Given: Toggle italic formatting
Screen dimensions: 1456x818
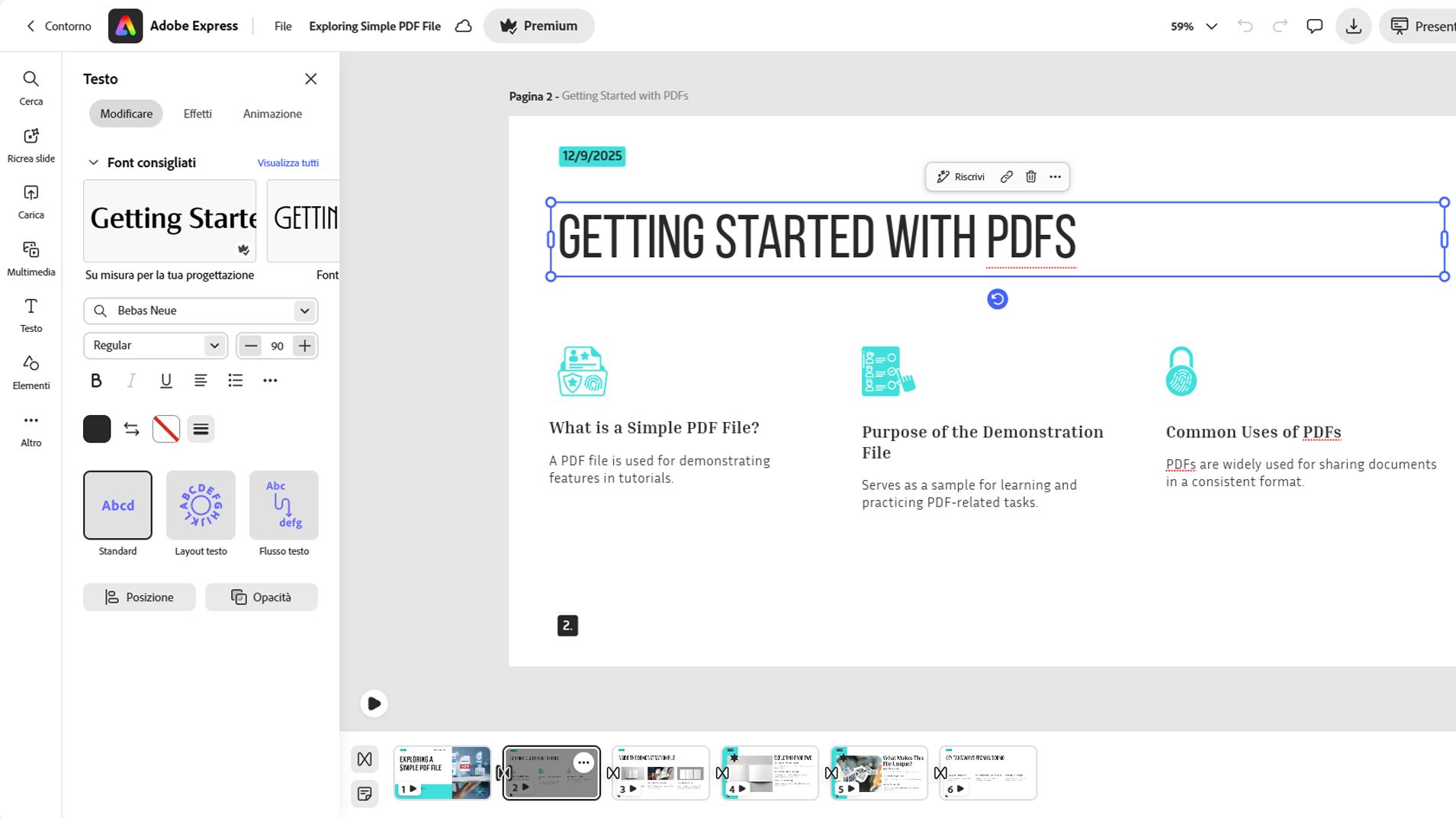Looking at the screenshot, I should pyautogui.click(x=131, y=380).
